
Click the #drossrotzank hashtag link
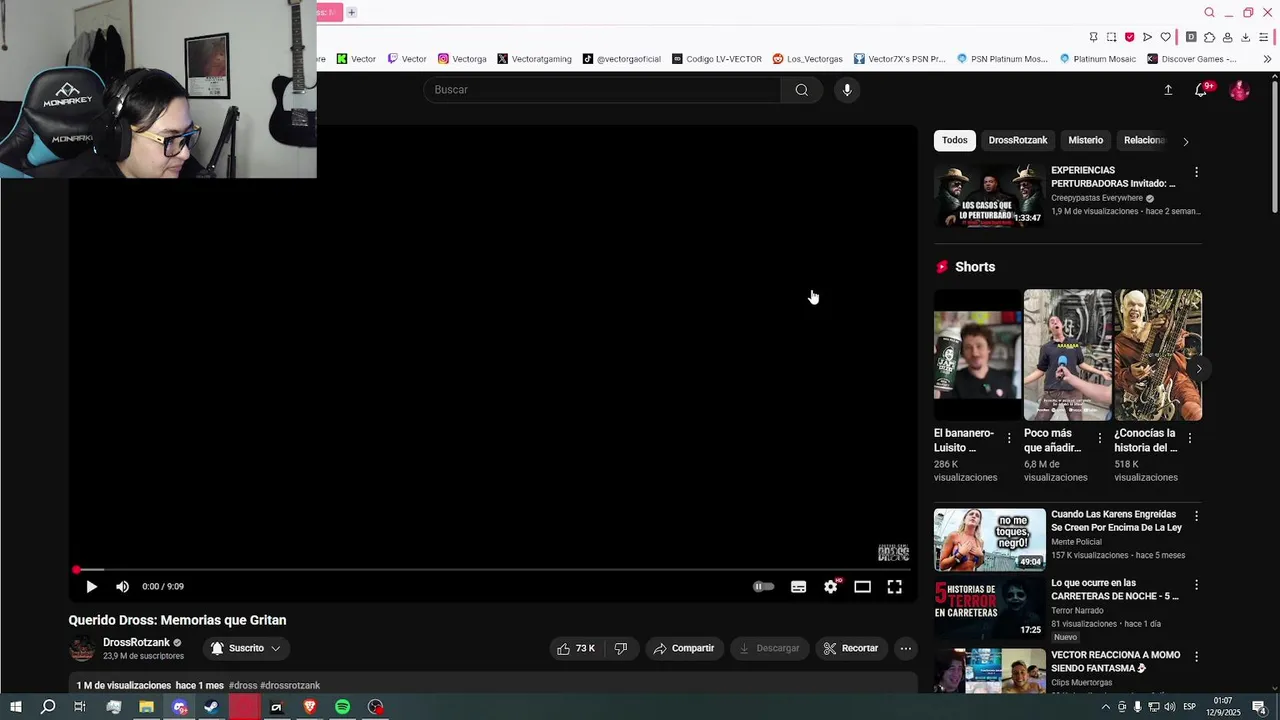(290, 686)
